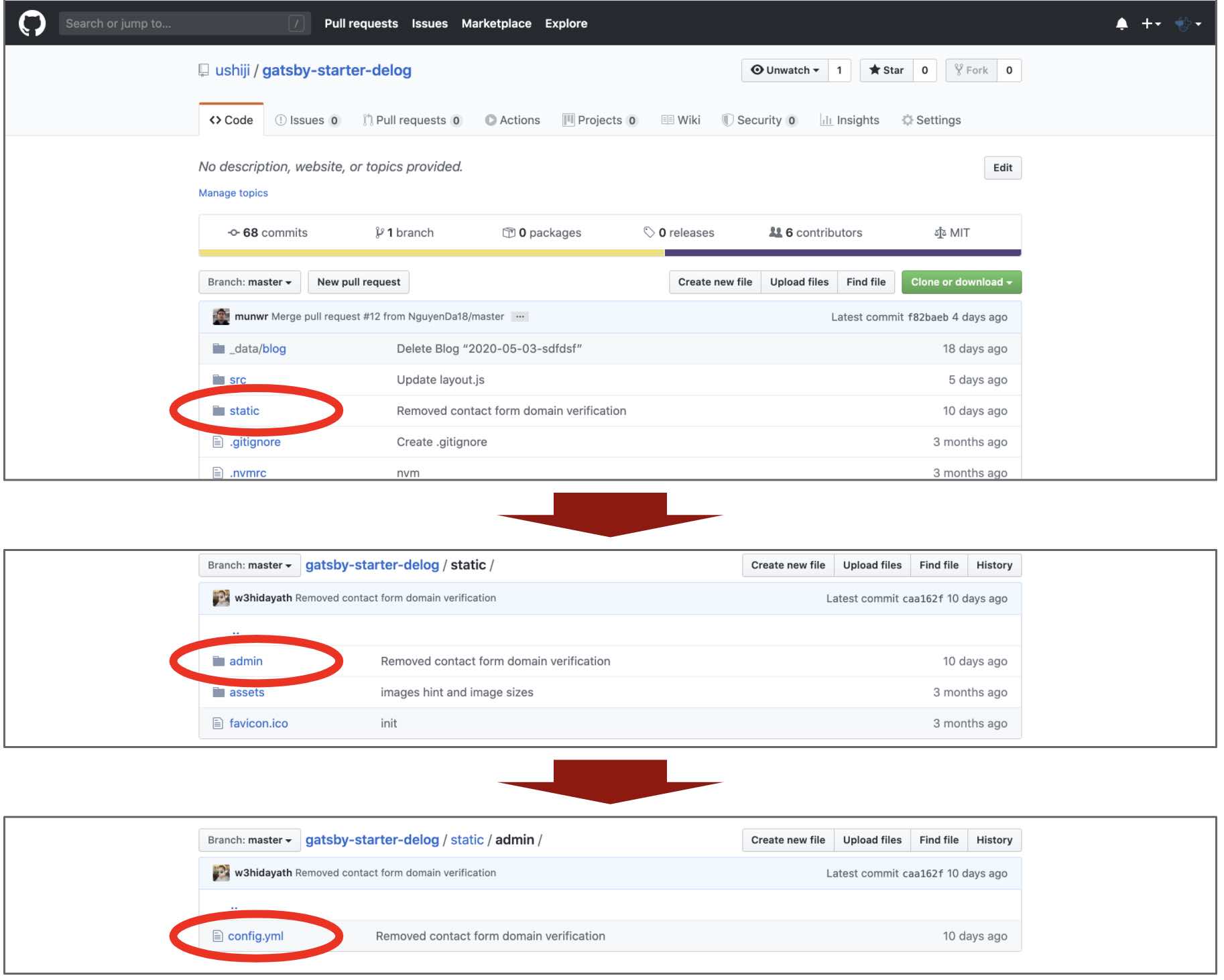This screenshot has height=980, width=1224.
Task: Switch to the Wiki tab
Action: coord(681,120)
